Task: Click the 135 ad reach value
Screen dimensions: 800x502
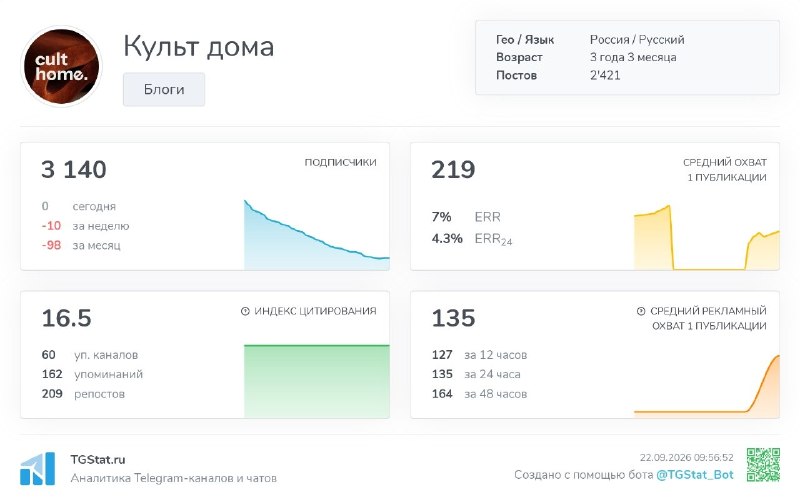Action: coord(453,318)
